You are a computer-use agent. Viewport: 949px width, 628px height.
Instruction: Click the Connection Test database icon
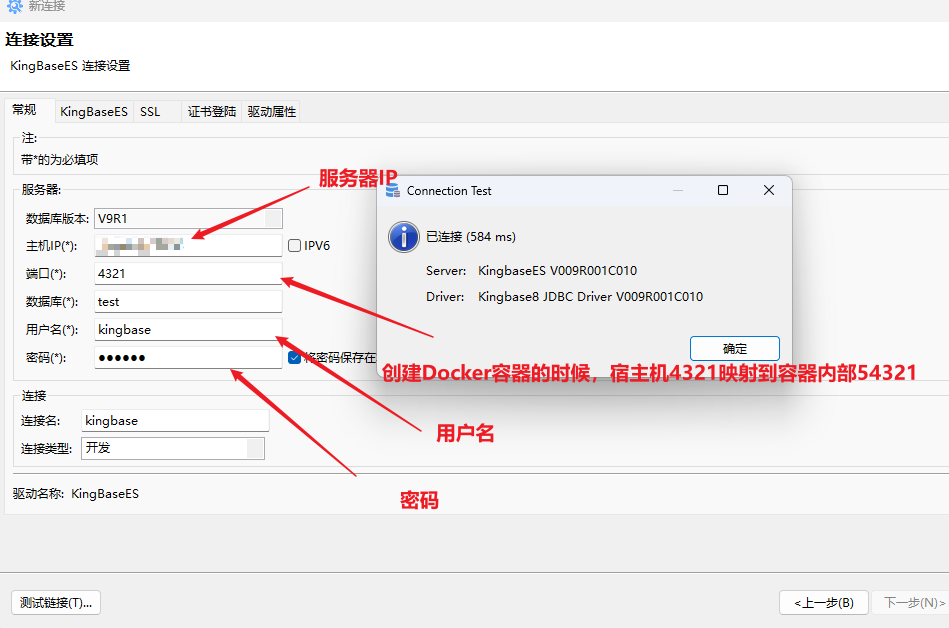pos(393,191)
